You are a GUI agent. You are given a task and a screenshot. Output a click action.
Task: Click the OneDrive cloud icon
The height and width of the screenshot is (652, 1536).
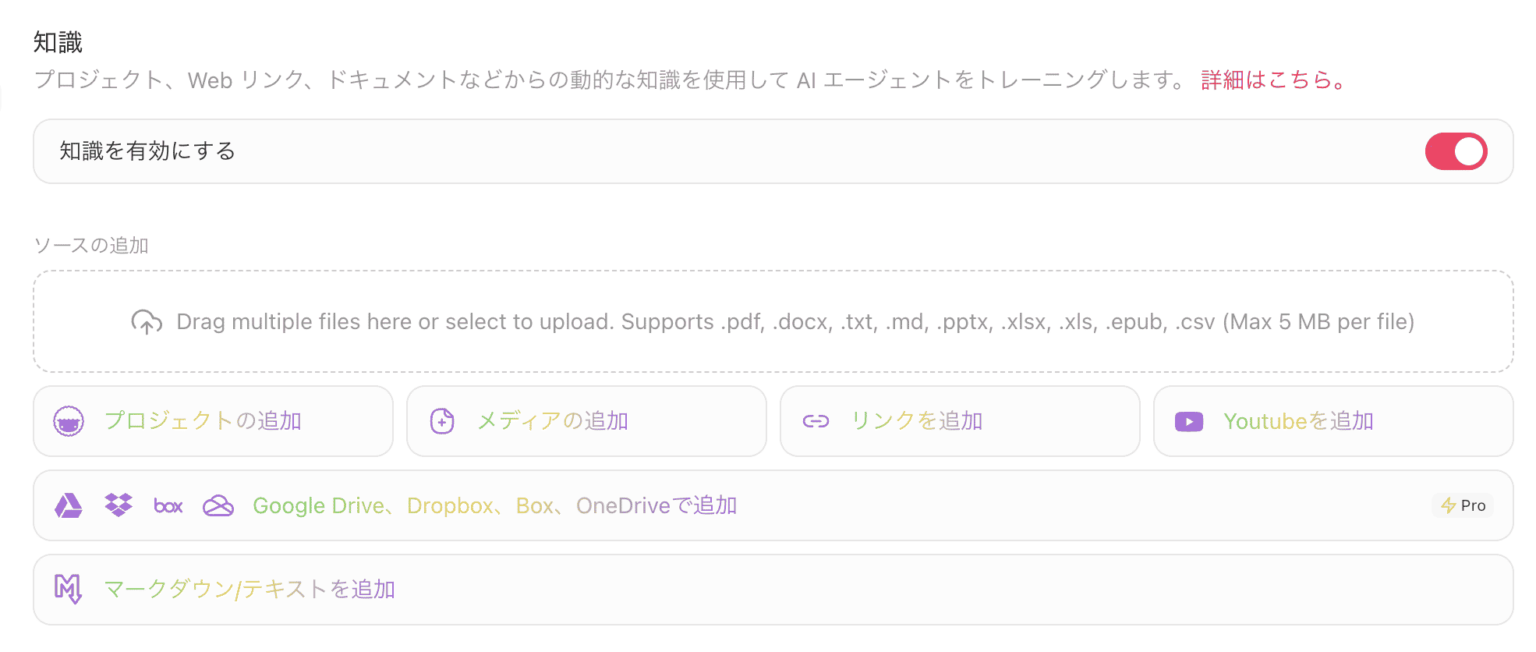(x=218, y=506)
